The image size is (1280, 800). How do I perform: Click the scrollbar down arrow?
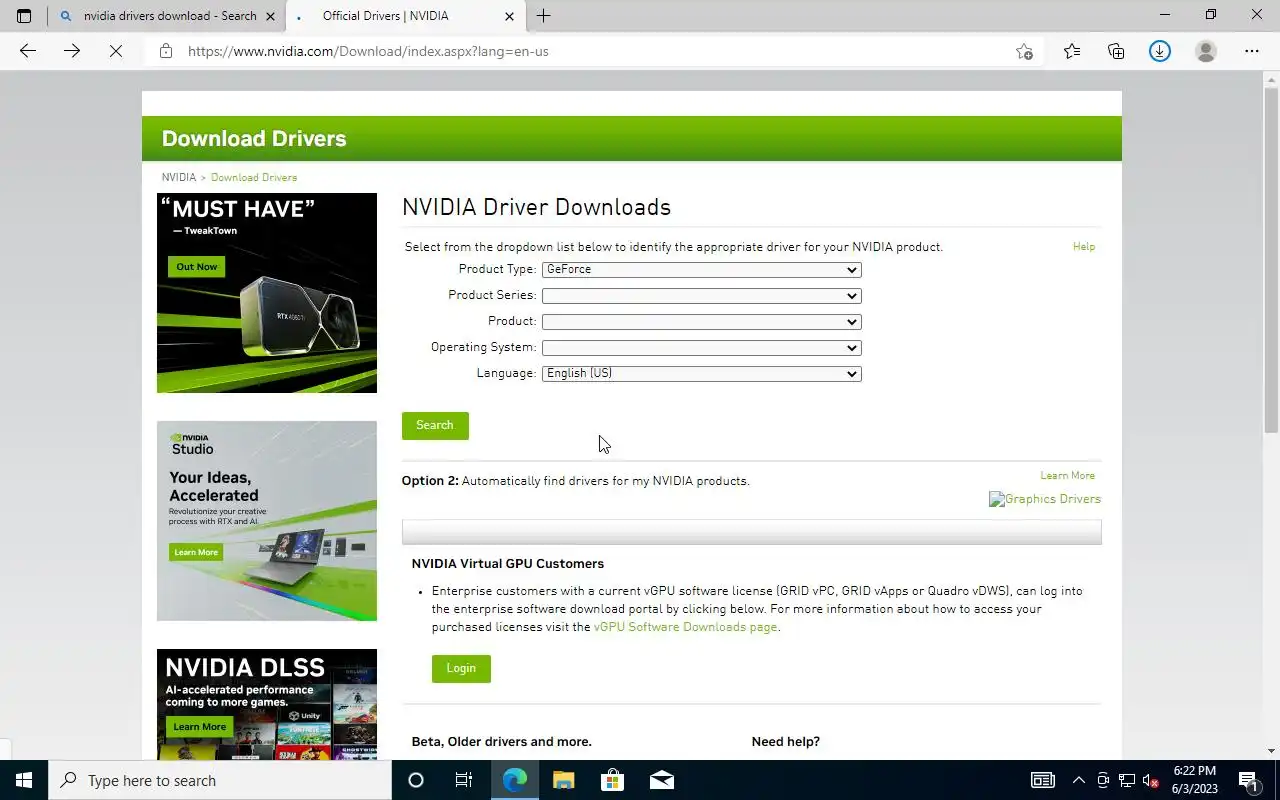1271,751
